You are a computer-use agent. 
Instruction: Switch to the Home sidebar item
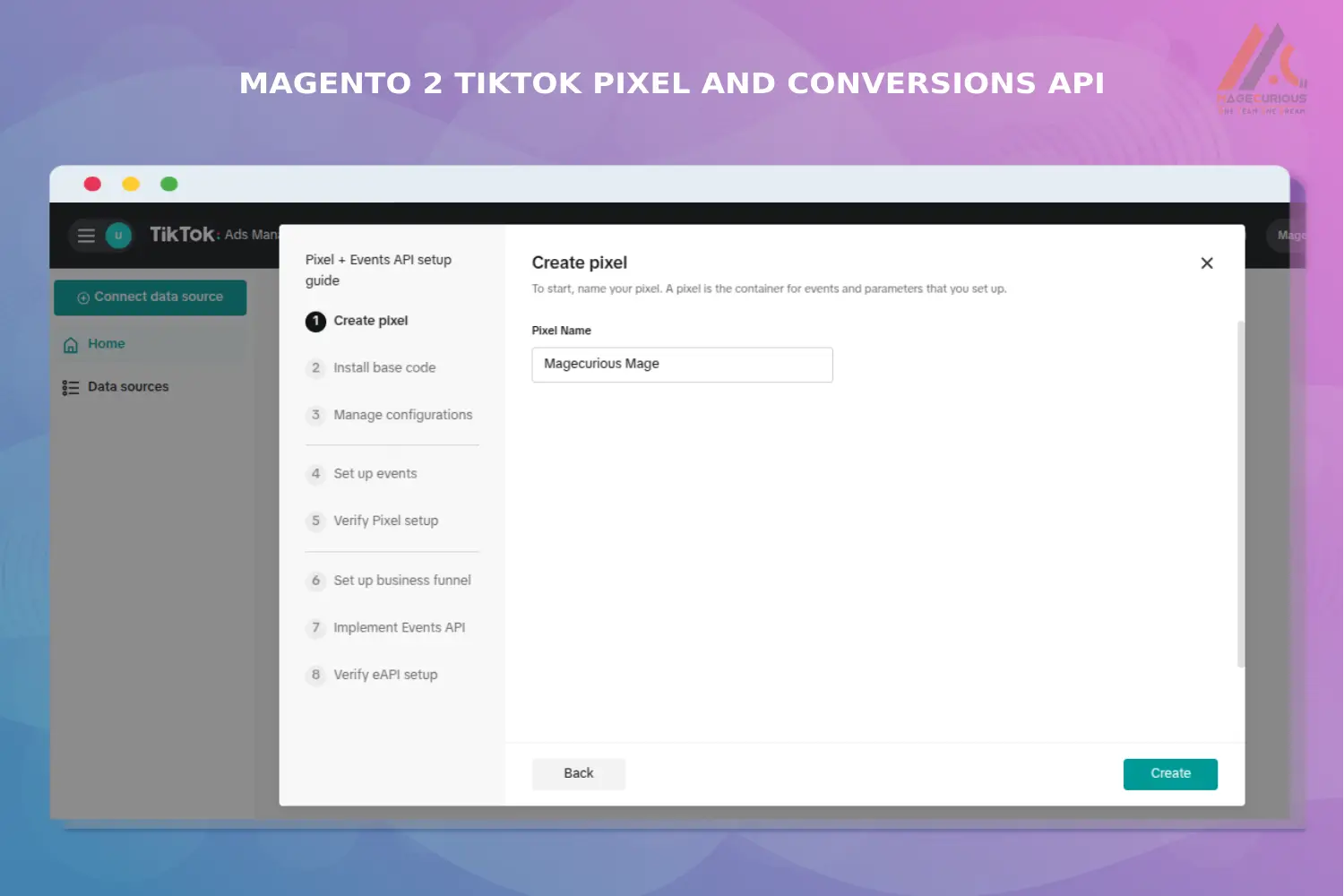click(x=106, y=343)
